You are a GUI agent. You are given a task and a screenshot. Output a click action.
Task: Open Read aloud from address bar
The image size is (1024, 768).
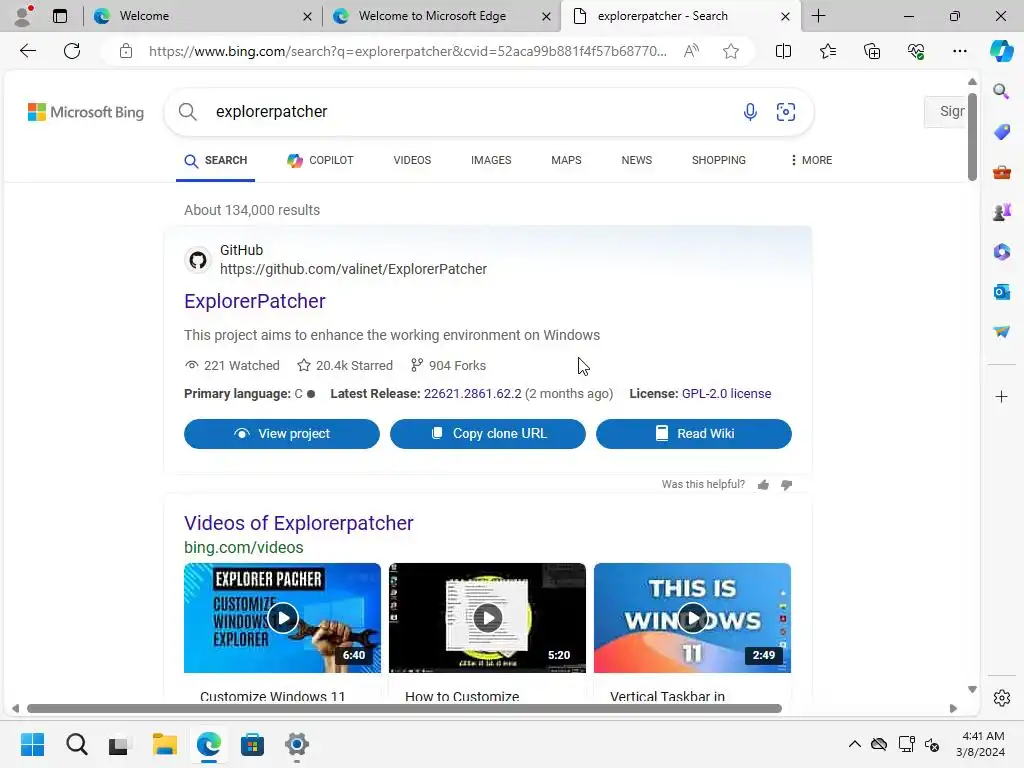[x=691, y=51]
